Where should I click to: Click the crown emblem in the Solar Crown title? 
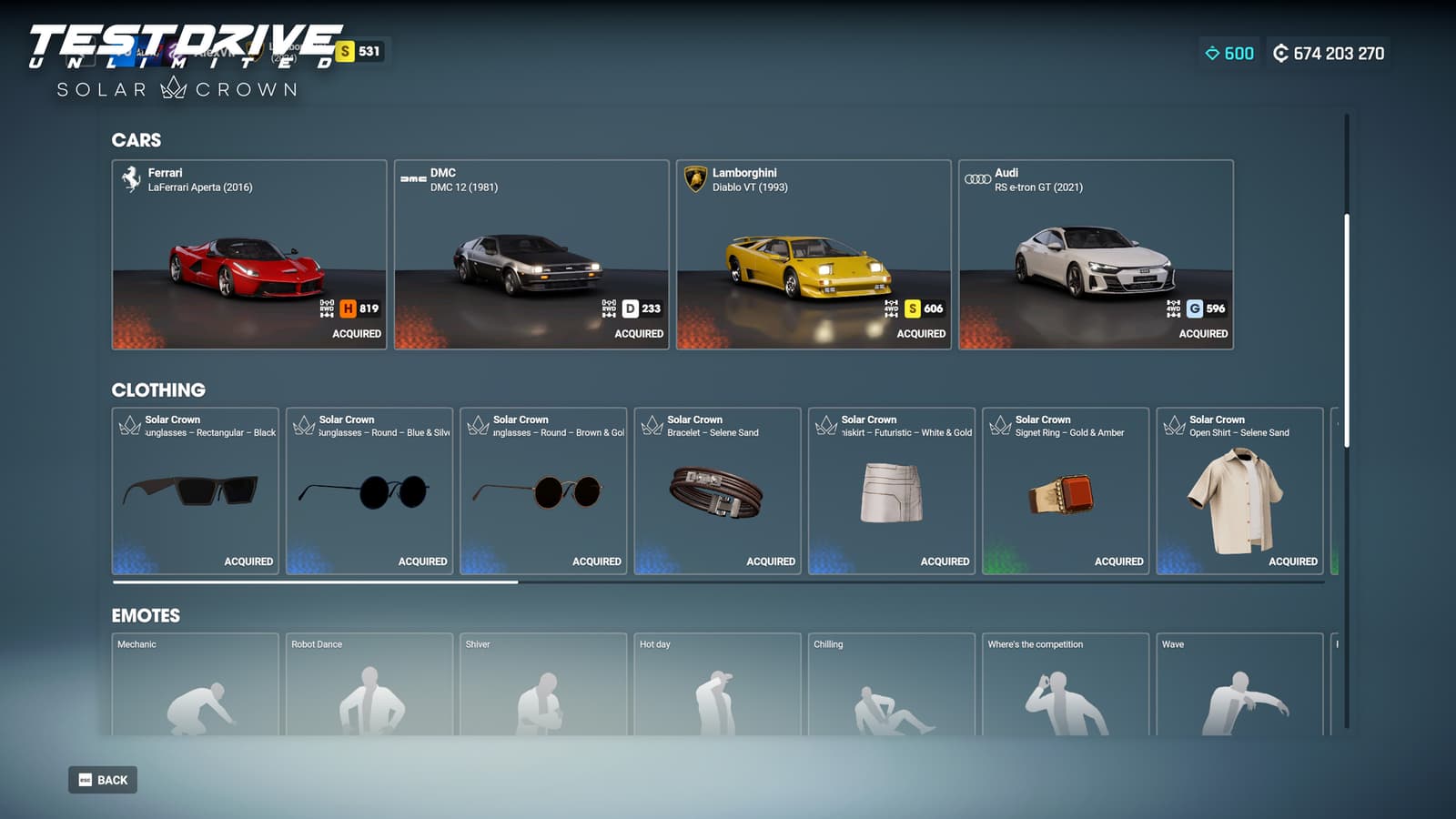[x=173, y=88]
